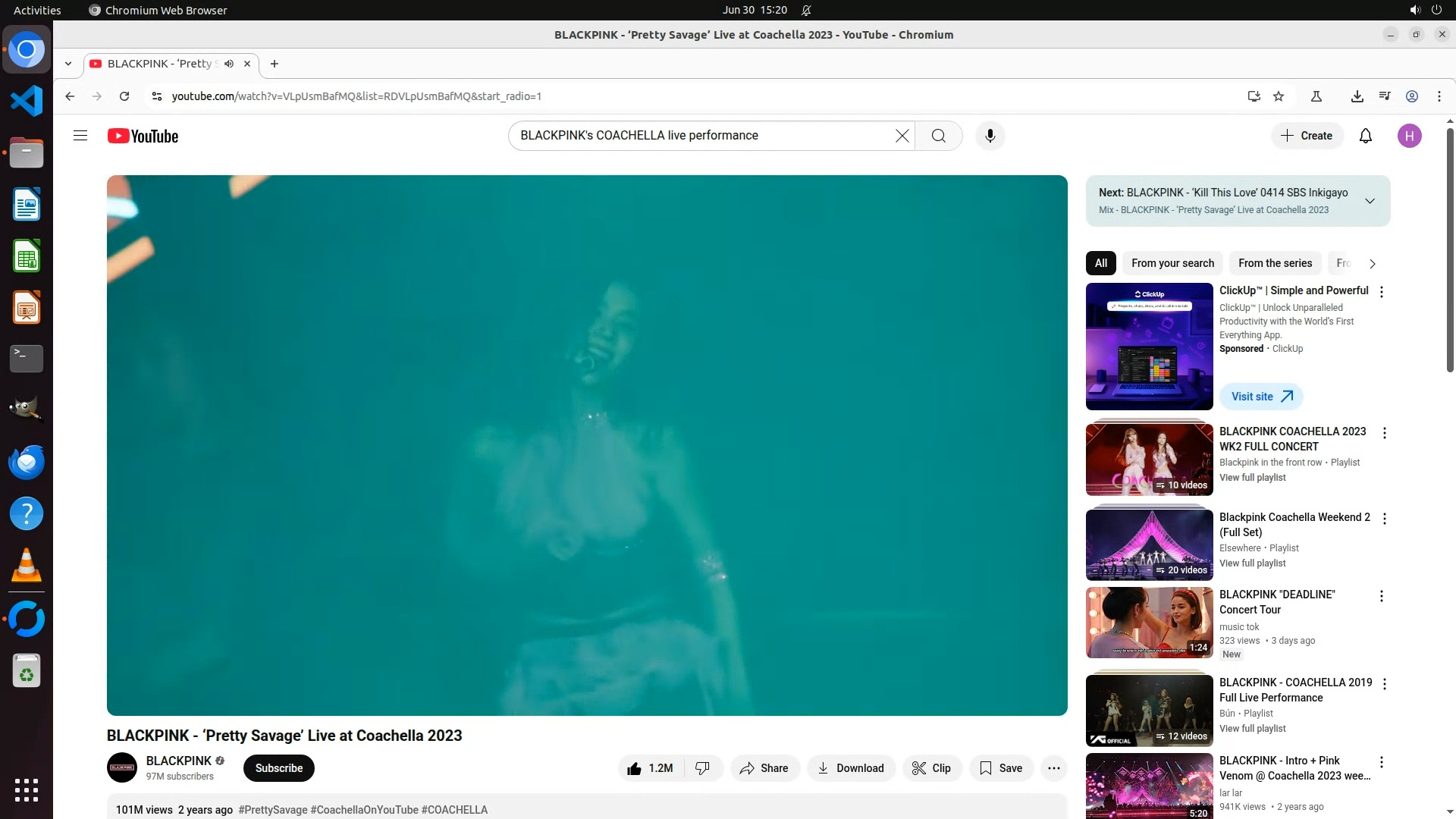The height and width of the screenshot is (819, 1456).
Task: Open Chromium downloads icon in toolbar
Action: point(1357,96)
